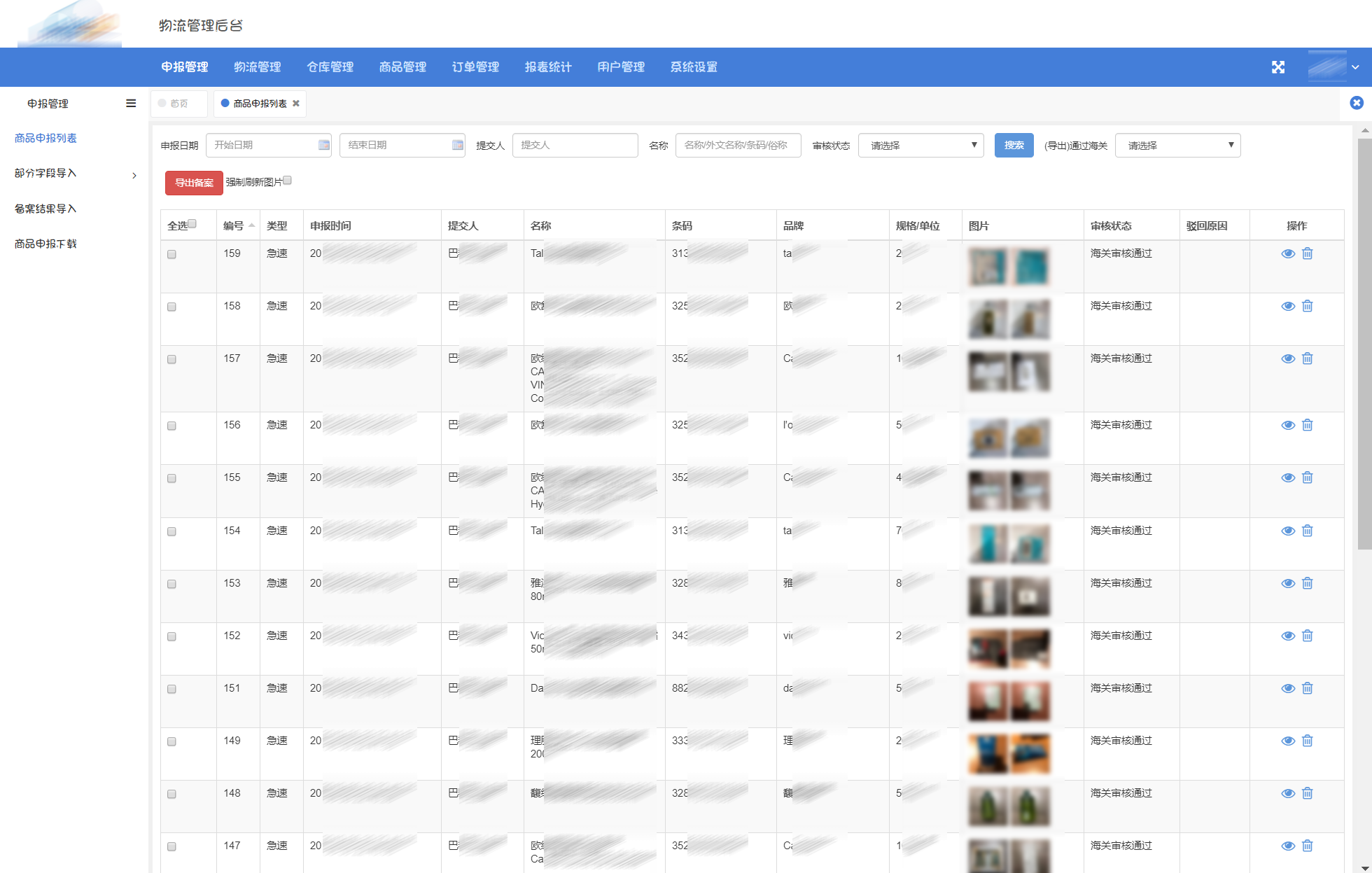Viewport: 1372px width, 873px height.
Task: Delete row 158 with trash icon
Action: (x=1307, y=306)
